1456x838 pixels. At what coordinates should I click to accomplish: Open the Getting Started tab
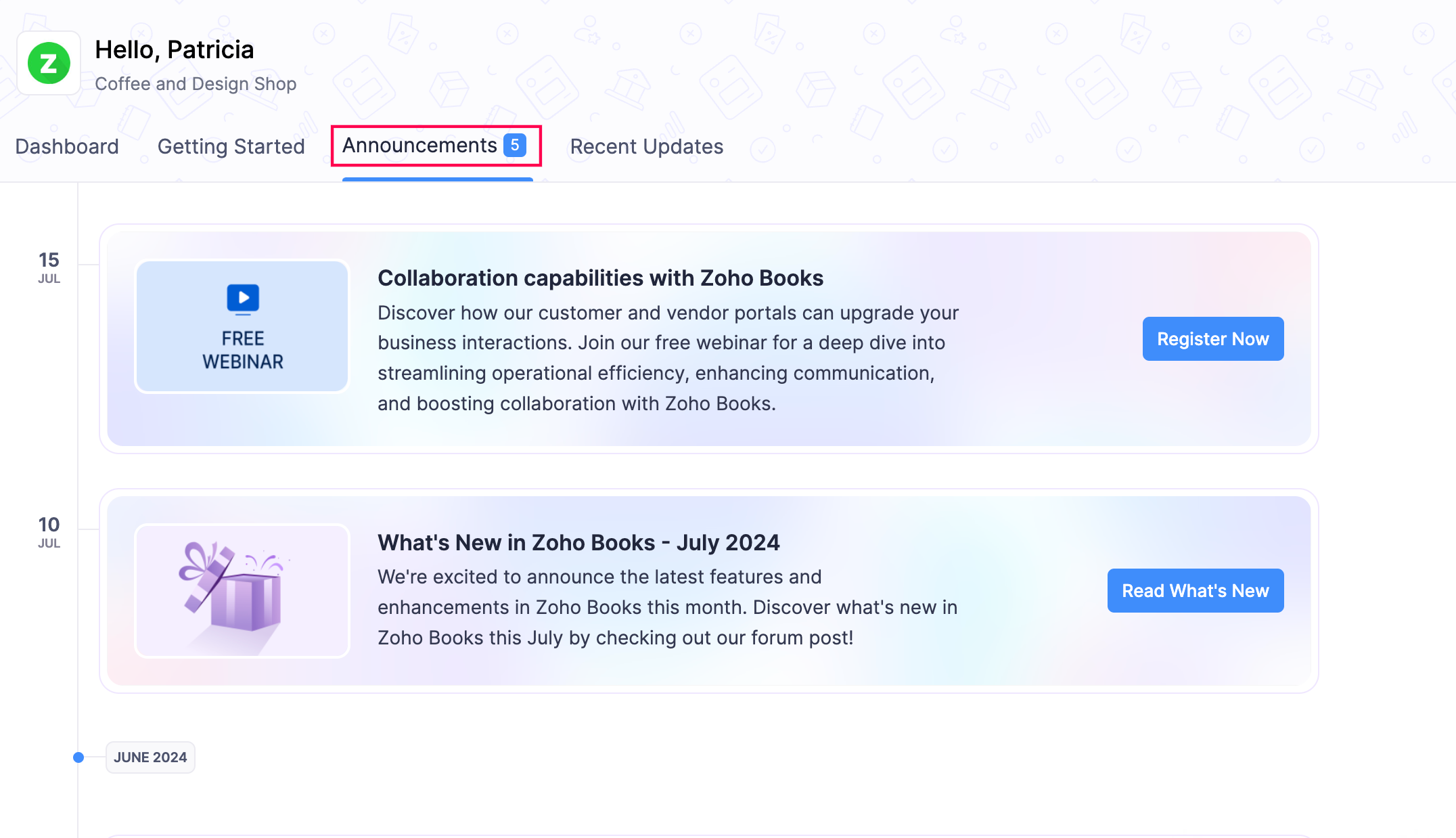coord(231,146)
